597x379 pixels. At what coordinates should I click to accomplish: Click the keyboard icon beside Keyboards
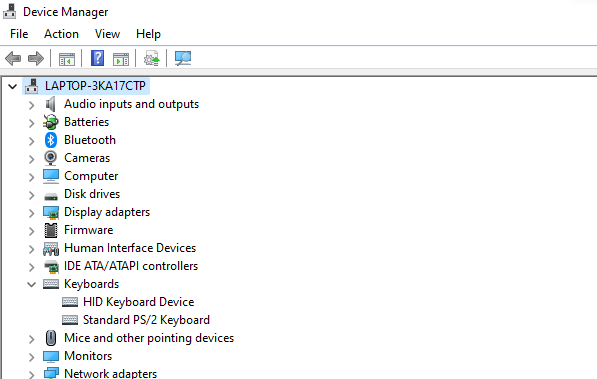[x=51, y=284]
